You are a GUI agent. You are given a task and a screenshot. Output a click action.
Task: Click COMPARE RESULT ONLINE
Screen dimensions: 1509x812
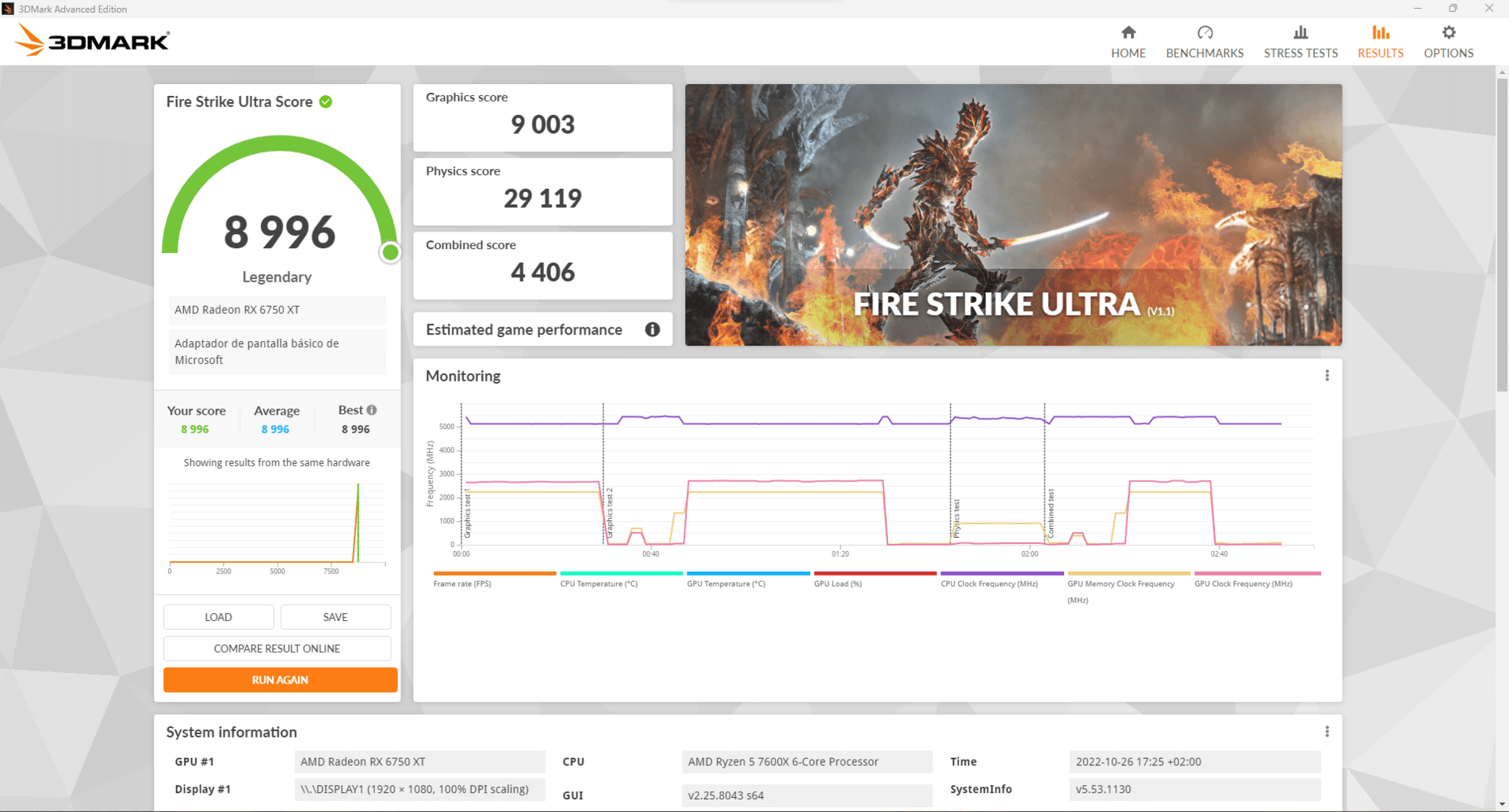(x=277, y=649)
